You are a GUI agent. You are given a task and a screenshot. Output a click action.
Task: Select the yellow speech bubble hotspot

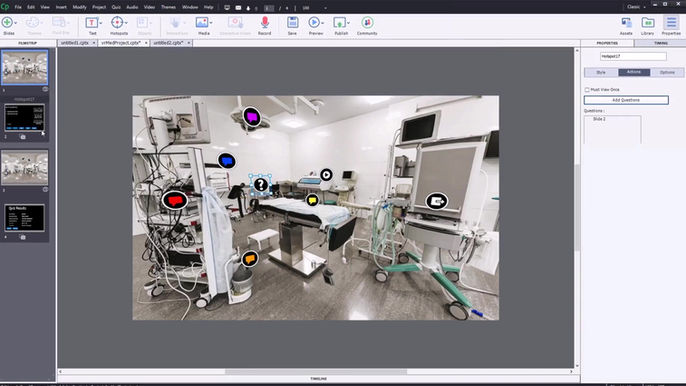[312, 200]
